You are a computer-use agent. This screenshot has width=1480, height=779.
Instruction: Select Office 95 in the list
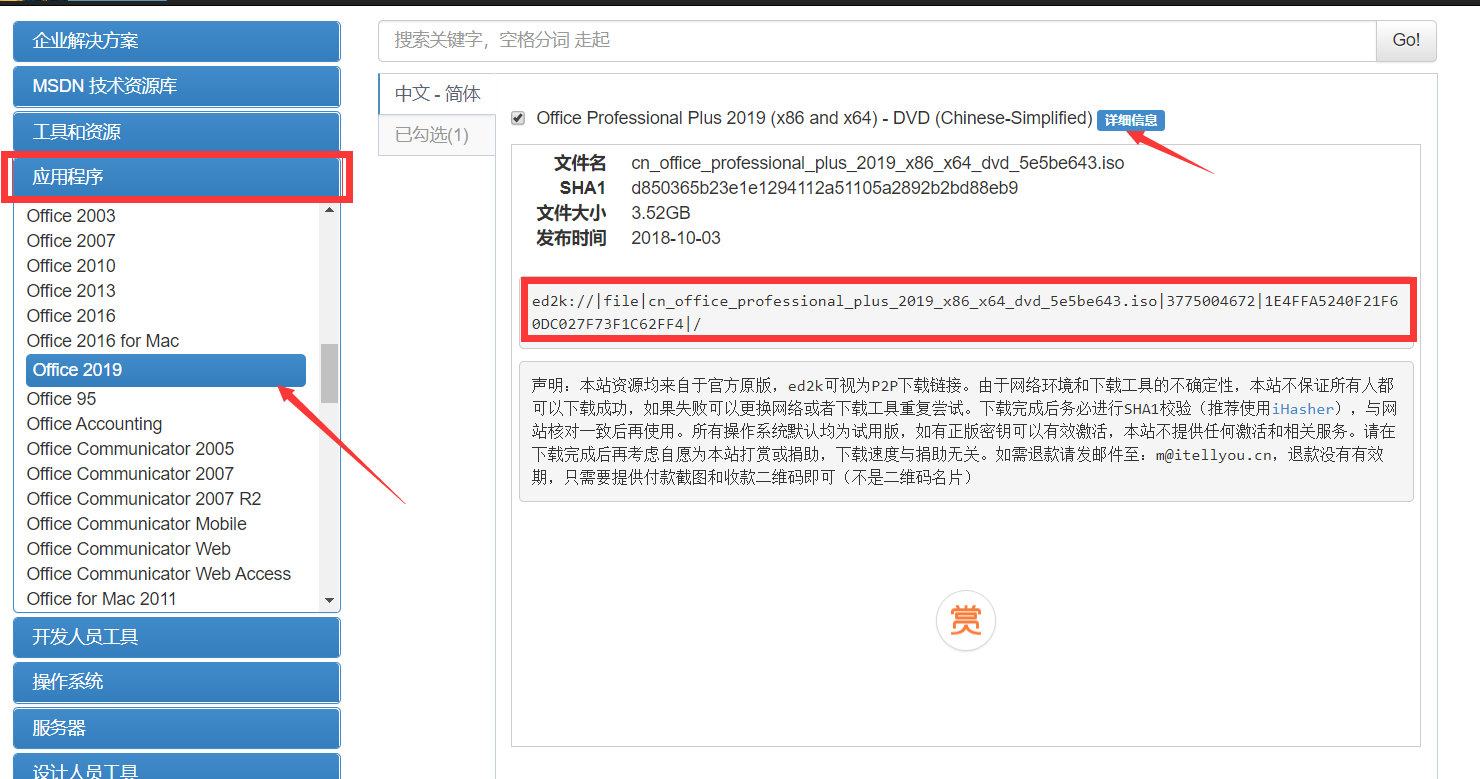coord(62,399)
